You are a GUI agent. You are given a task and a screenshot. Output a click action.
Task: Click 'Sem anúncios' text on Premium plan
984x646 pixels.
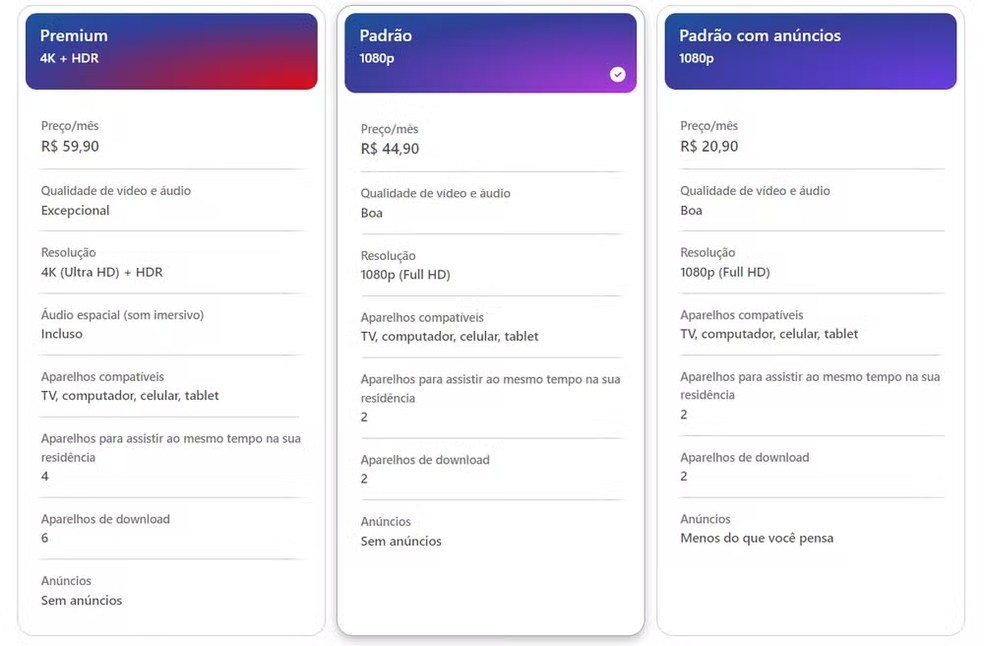pyautogui.click(x=81, y=601)
